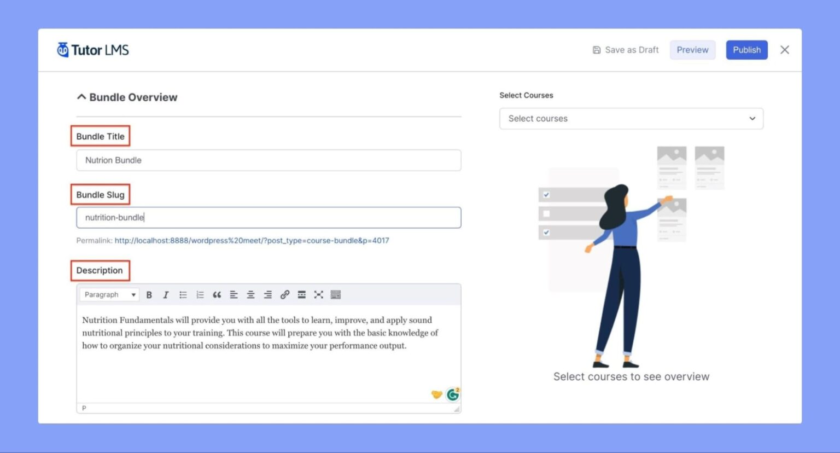Open the Select courses dropdown
This screenshot has height=453, width=840.
[631, 119]
